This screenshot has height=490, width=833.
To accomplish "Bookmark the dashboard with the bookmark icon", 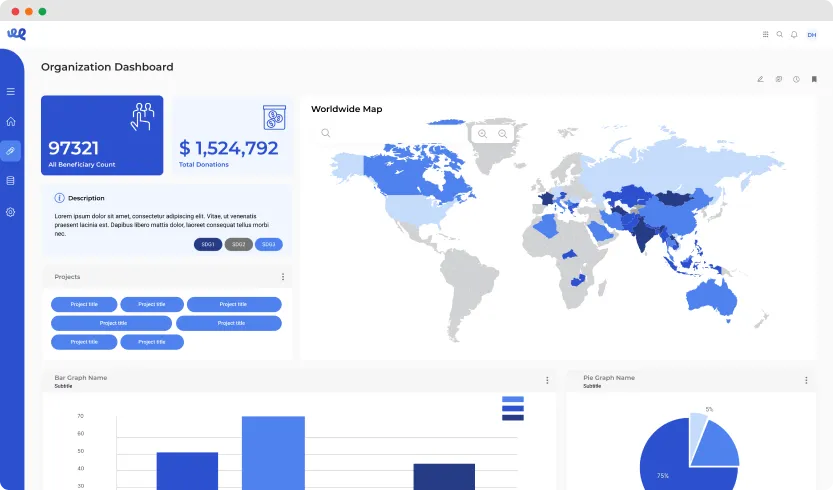I will click(814, 79).
